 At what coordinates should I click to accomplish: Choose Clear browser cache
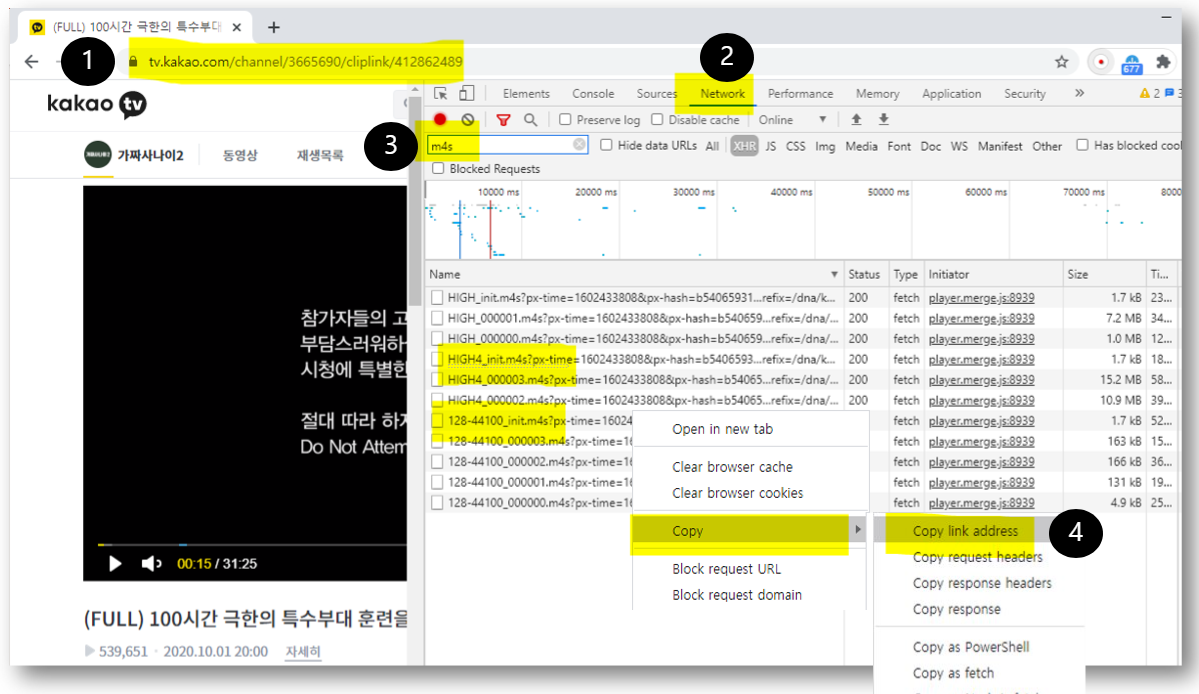pos(732,466)
